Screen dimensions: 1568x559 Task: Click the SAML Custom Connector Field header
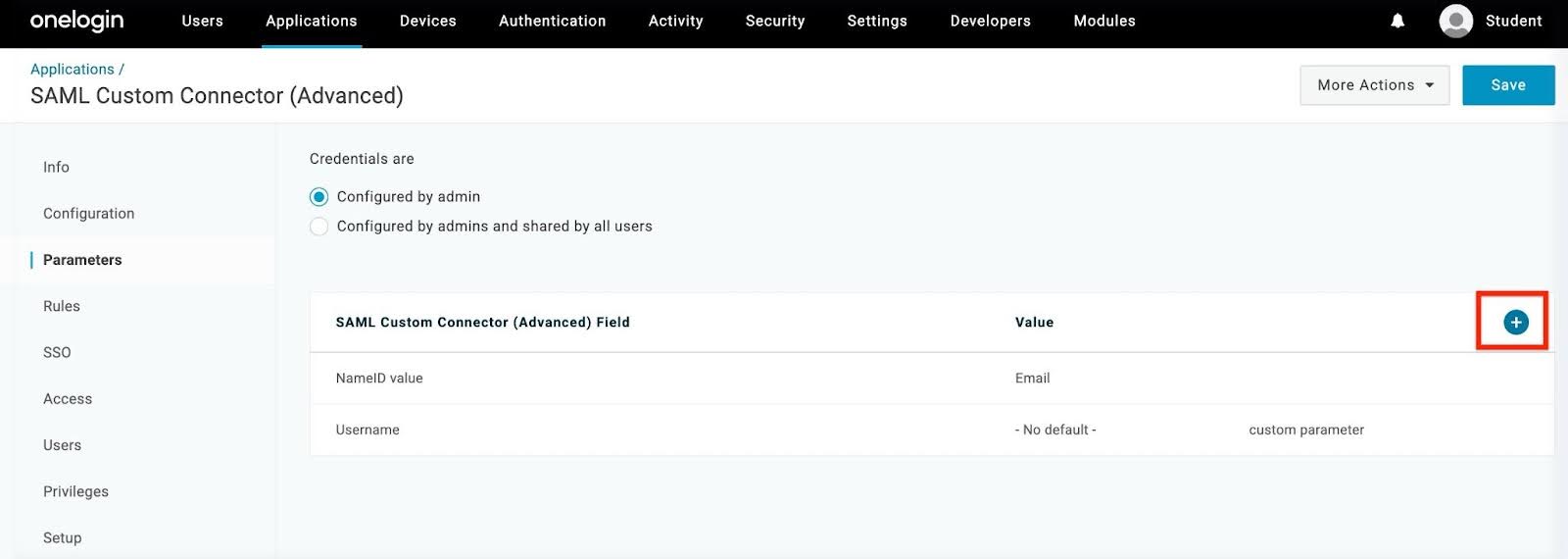pos(482,322)
